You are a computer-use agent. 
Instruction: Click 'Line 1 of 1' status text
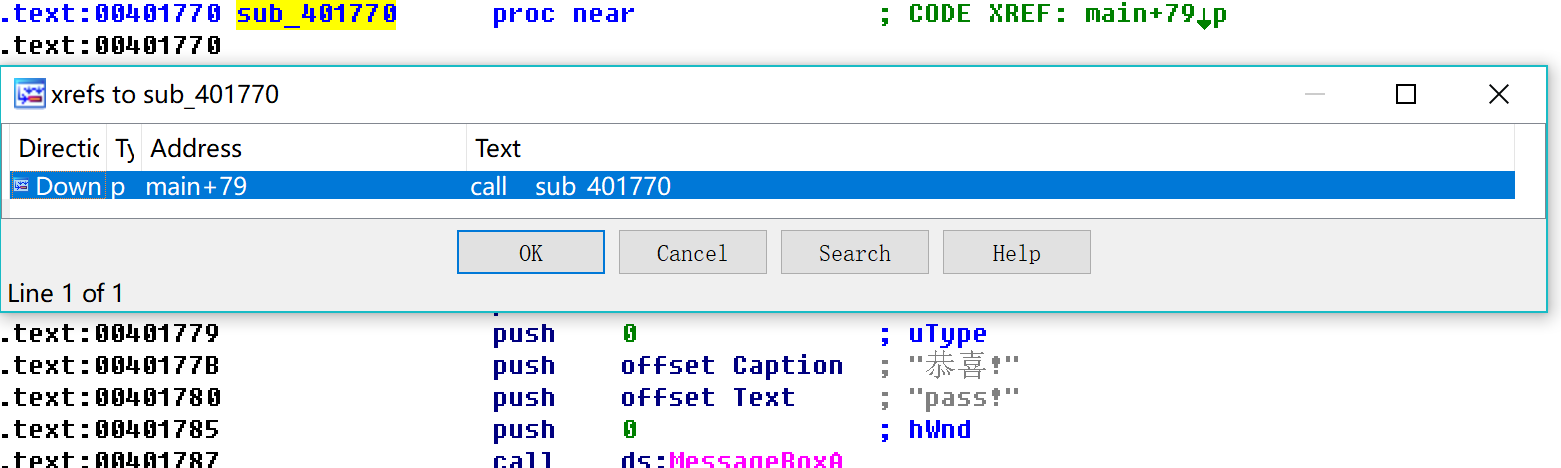[x=65, y=293]
